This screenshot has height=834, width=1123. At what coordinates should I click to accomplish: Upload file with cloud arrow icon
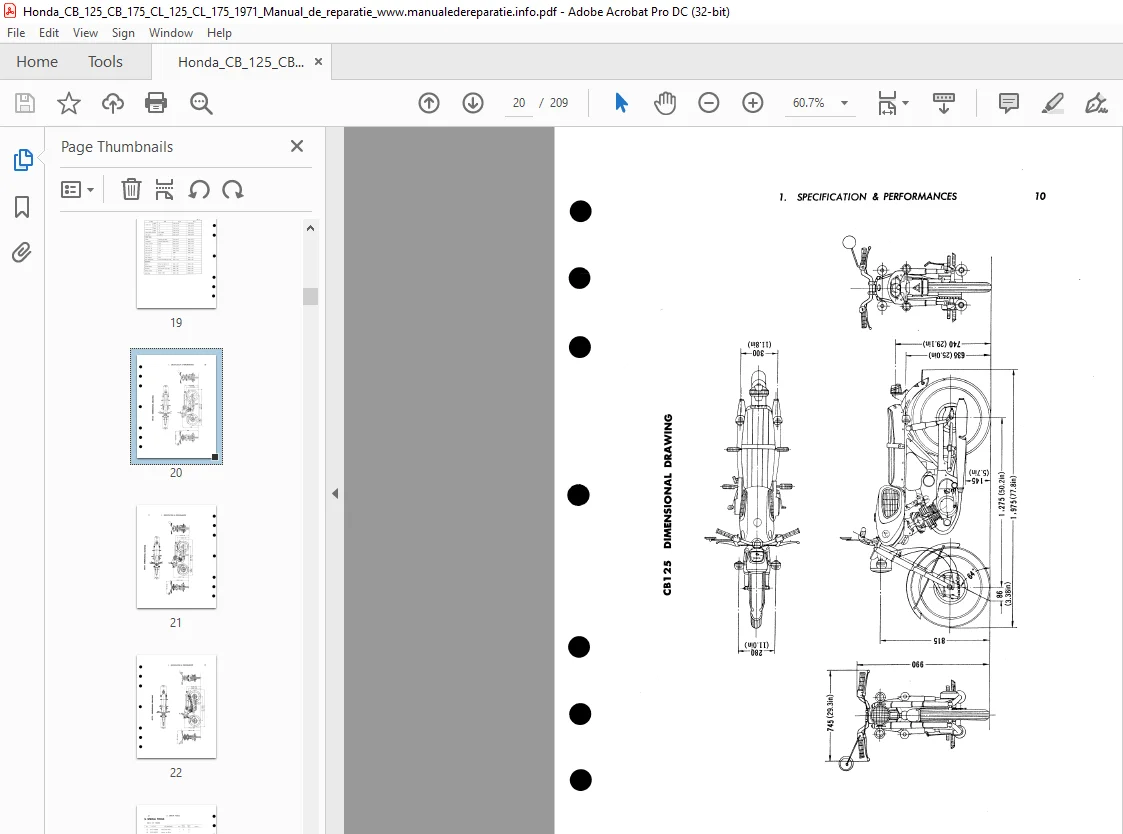click(x=112, y=103)
